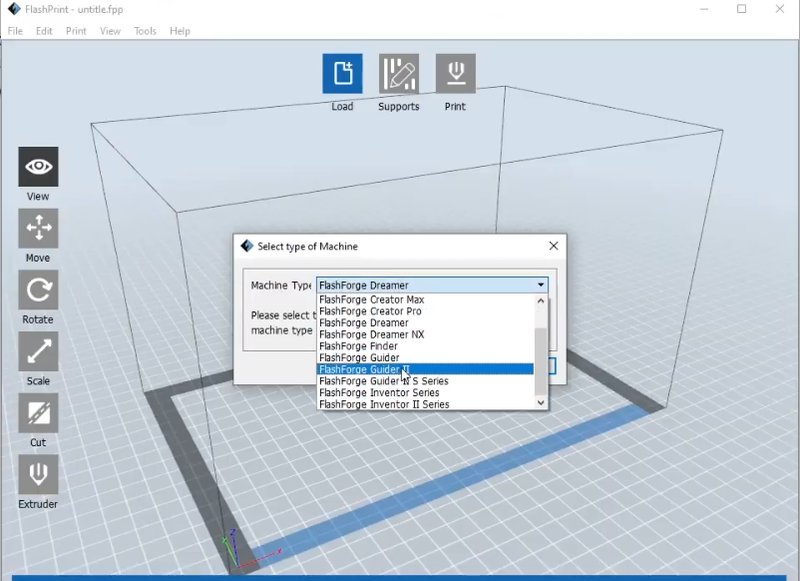Select the View eye tool
800x581 pixels.
pyautogui.click(x=38, y=167)
